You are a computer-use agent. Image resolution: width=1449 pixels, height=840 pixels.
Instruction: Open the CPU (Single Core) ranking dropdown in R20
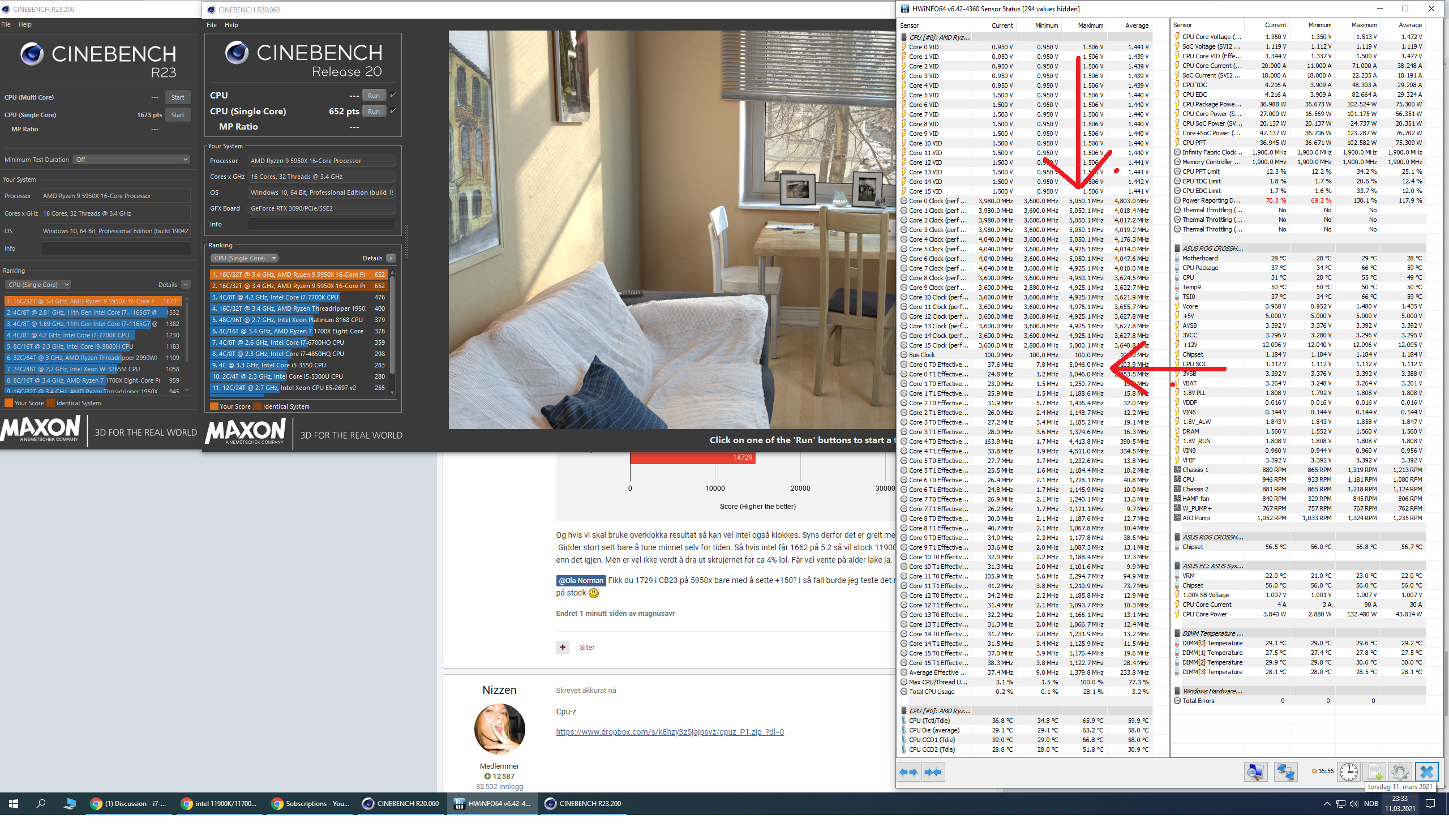[x=244, y=258]
